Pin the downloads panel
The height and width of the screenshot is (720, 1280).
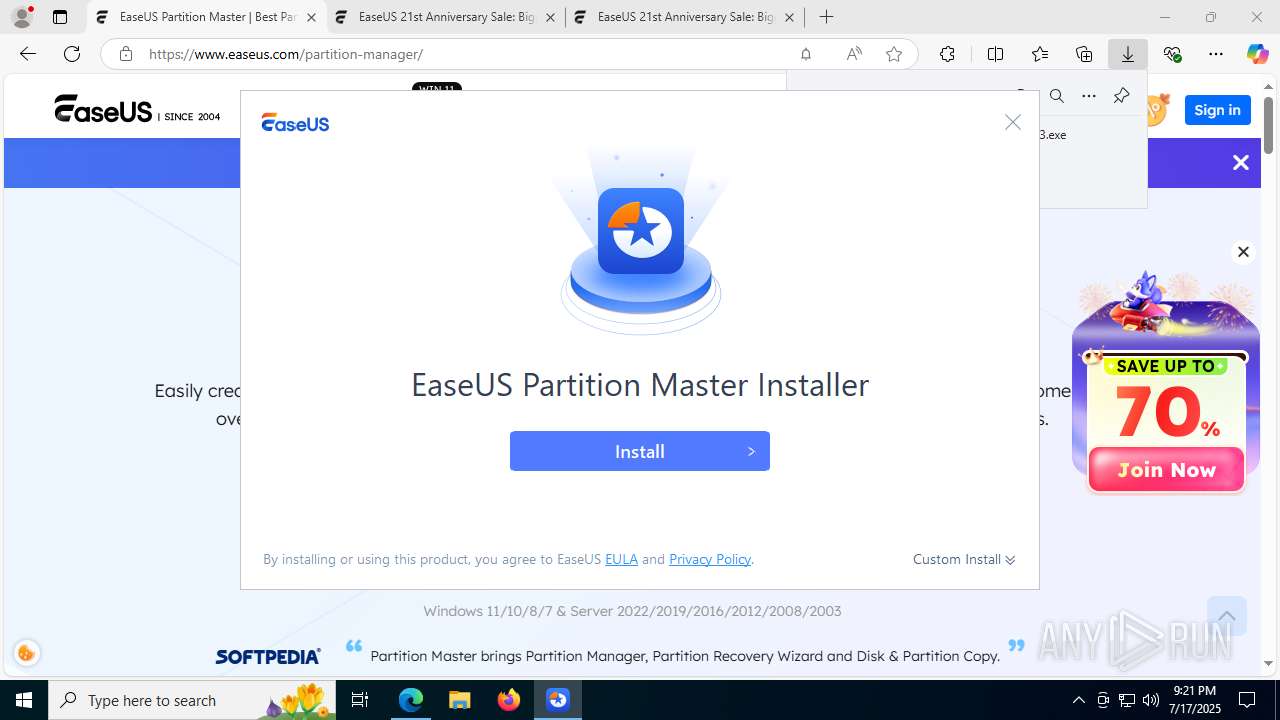click(1121, 96)
